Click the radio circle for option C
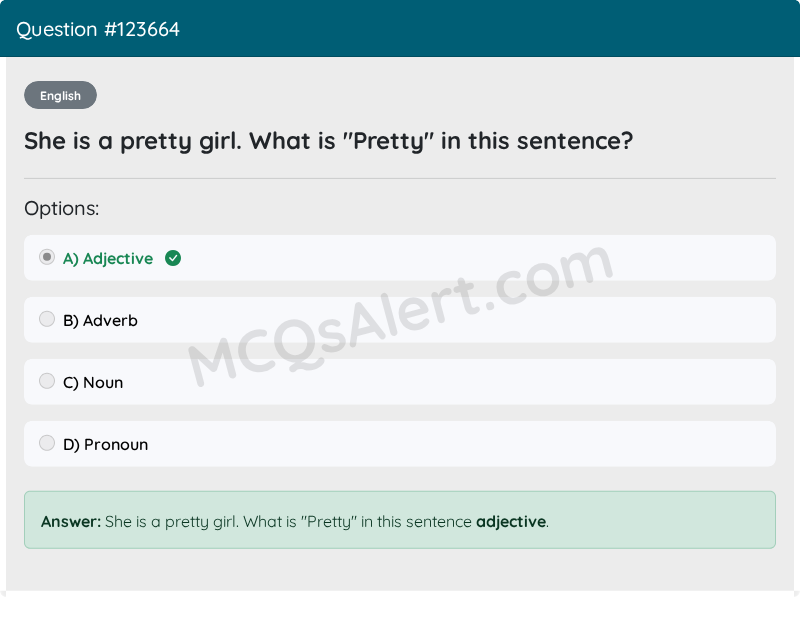Screen dimensions: 800x621 tap(46, 380)
